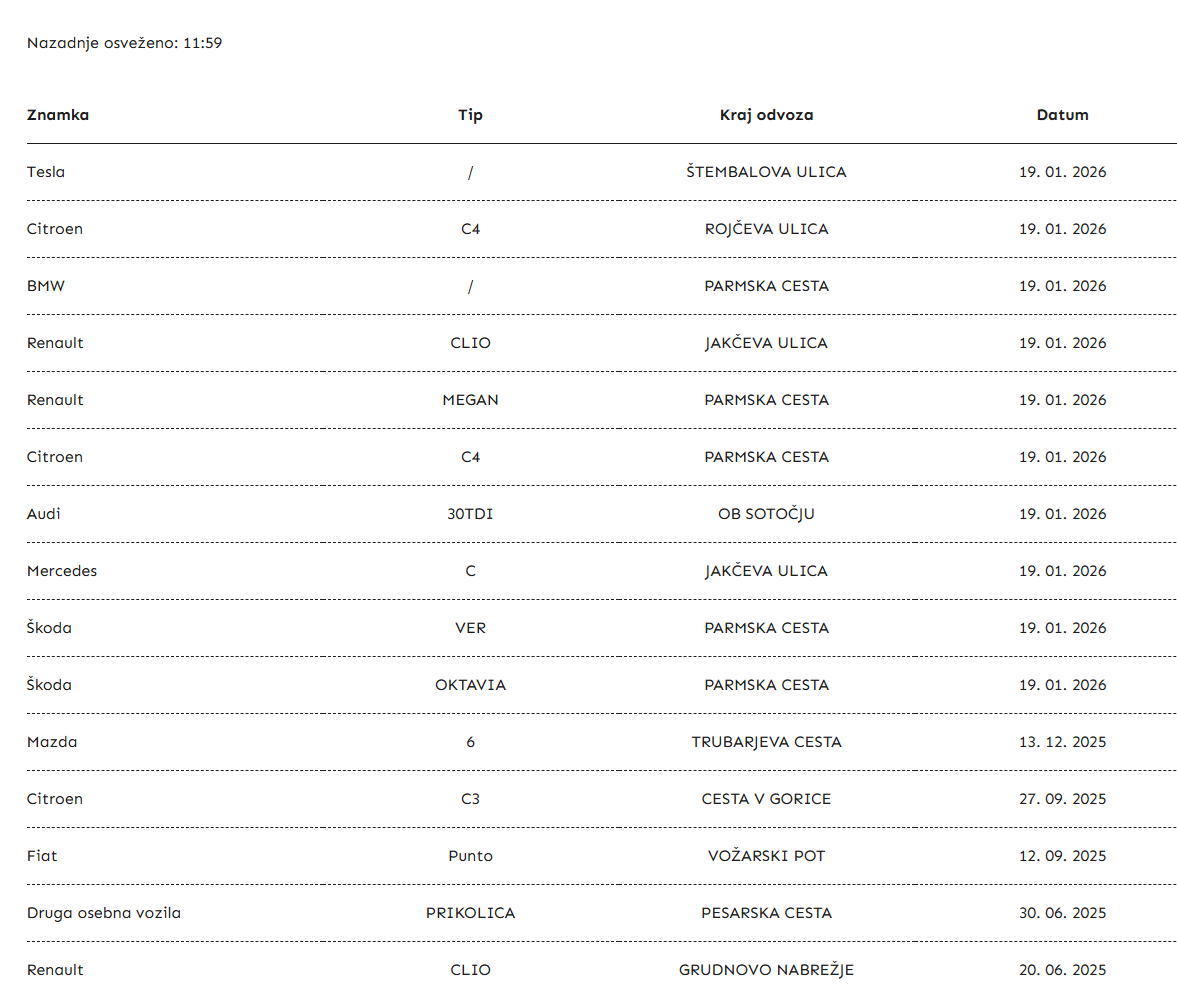
Task: Click GRUDNOVO NABREŽJE location cell
Action: pyautogui.click(x=766, y=970)
